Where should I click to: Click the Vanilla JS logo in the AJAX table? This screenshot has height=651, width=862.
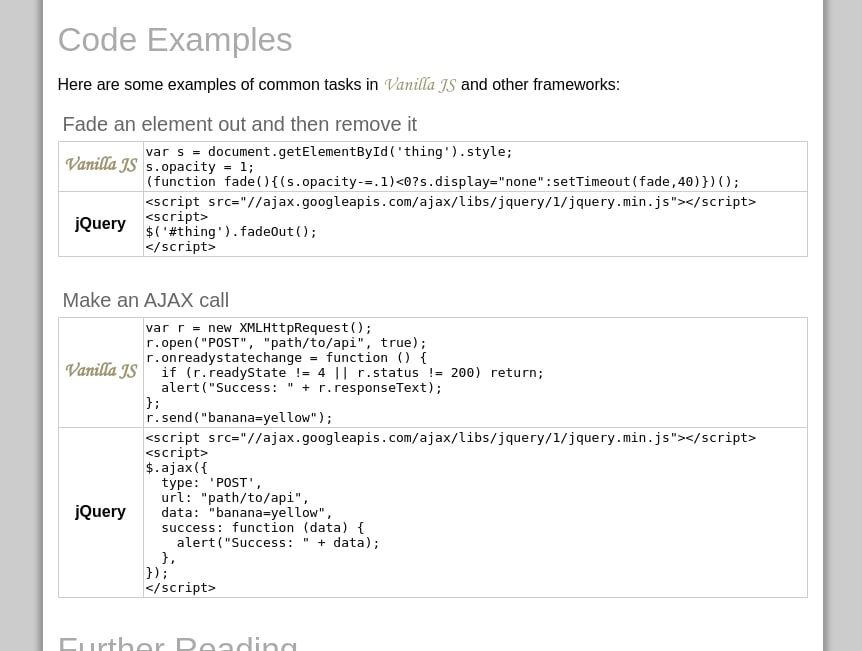[101, 371]
